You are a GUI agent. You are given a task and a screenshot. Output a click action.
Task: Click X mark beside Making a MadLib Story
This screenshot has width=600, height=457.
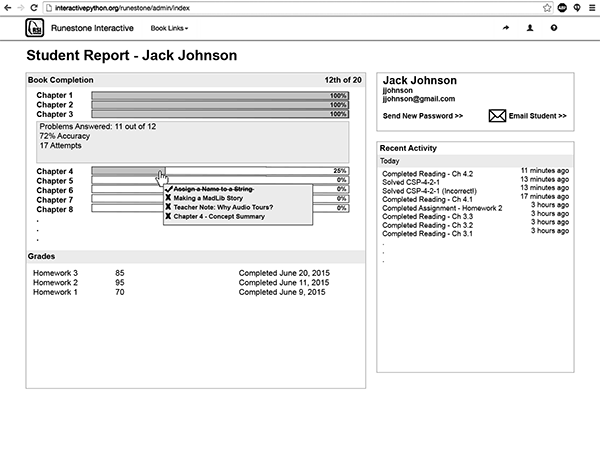168,198
